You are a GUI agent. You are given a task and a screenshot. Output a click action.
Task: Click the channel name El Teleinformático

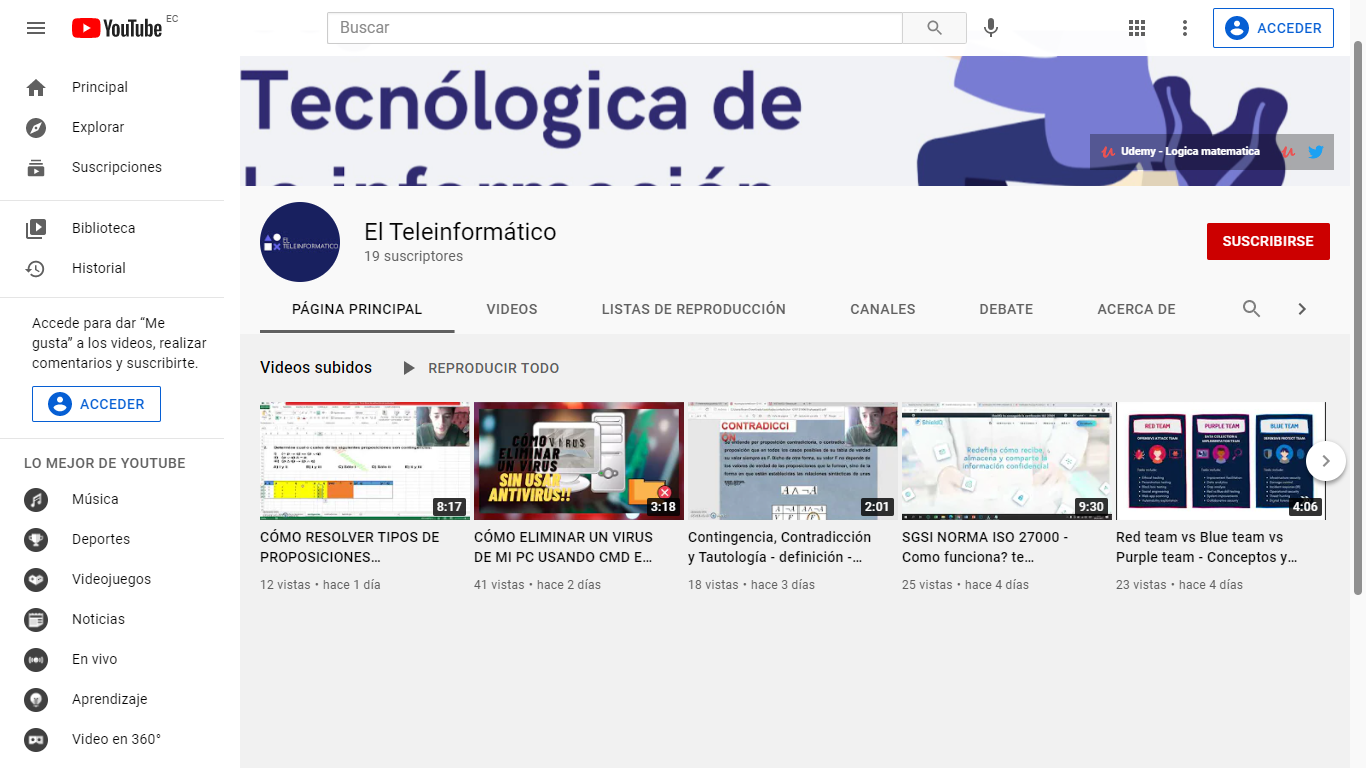click(460, 232)
